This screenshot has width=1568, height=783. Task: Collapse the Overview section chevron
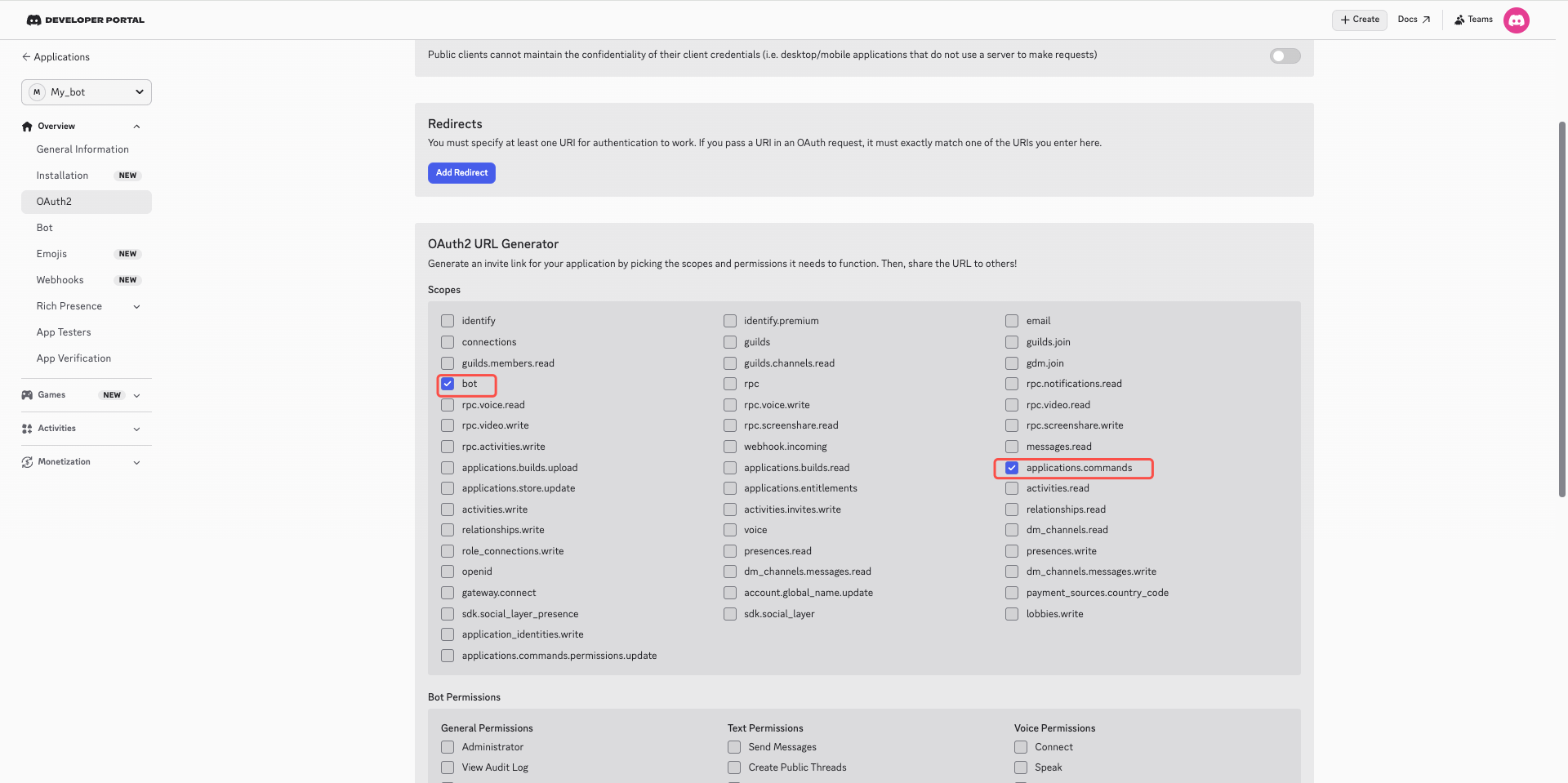pos(136,127)
